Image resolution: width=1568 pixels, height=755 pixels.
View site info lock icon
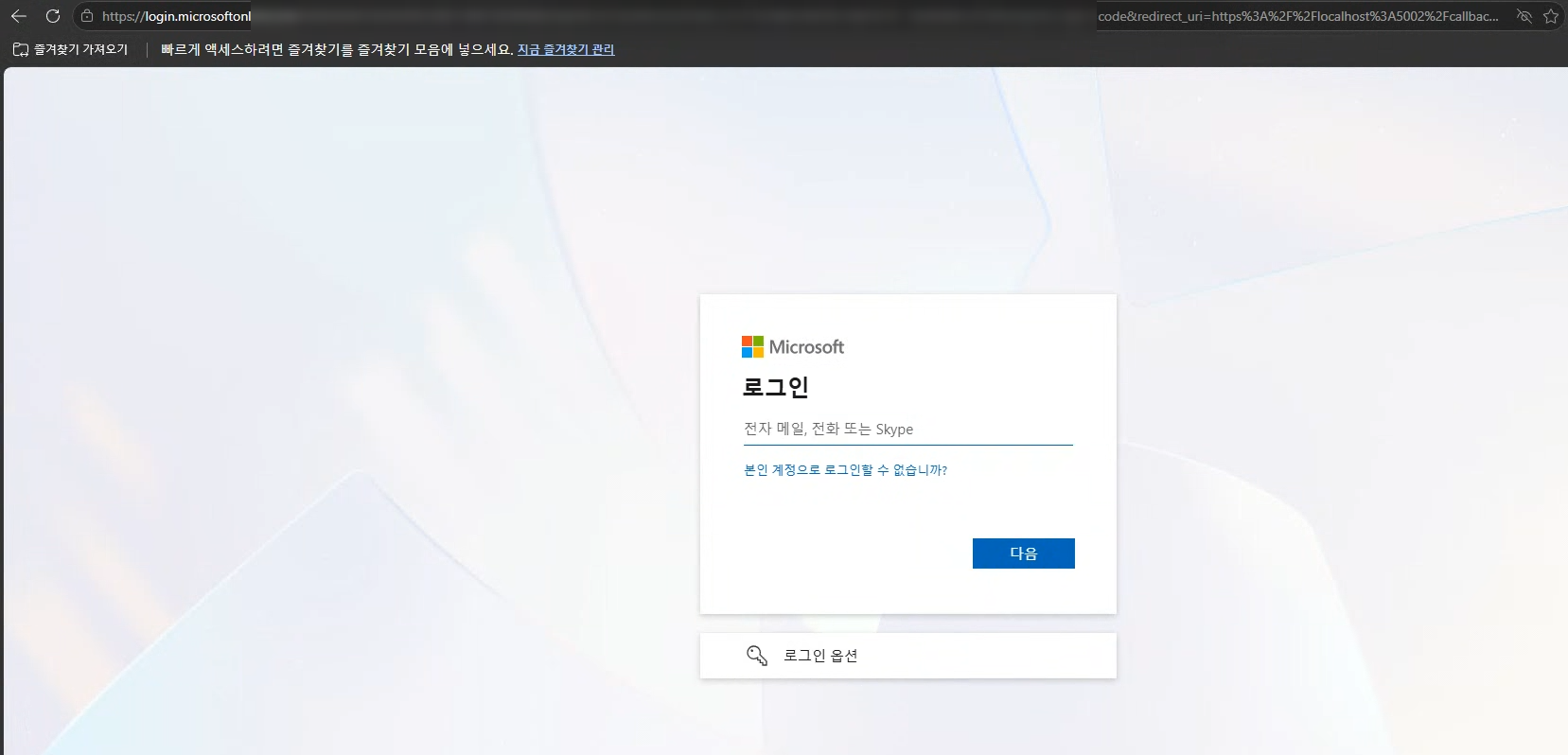point(87,16)
